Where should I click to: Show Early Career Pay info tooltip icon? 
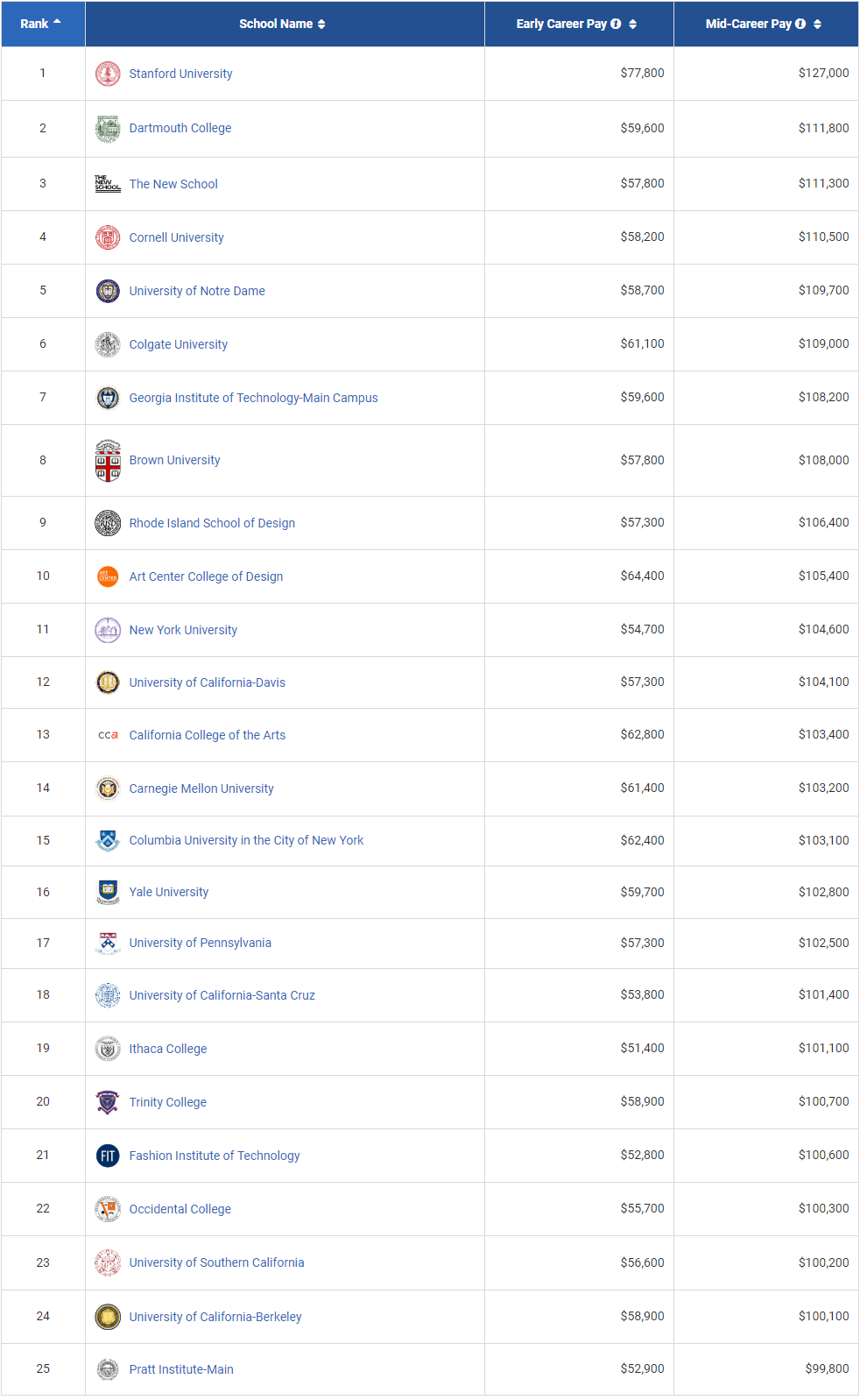click(616, 24)
